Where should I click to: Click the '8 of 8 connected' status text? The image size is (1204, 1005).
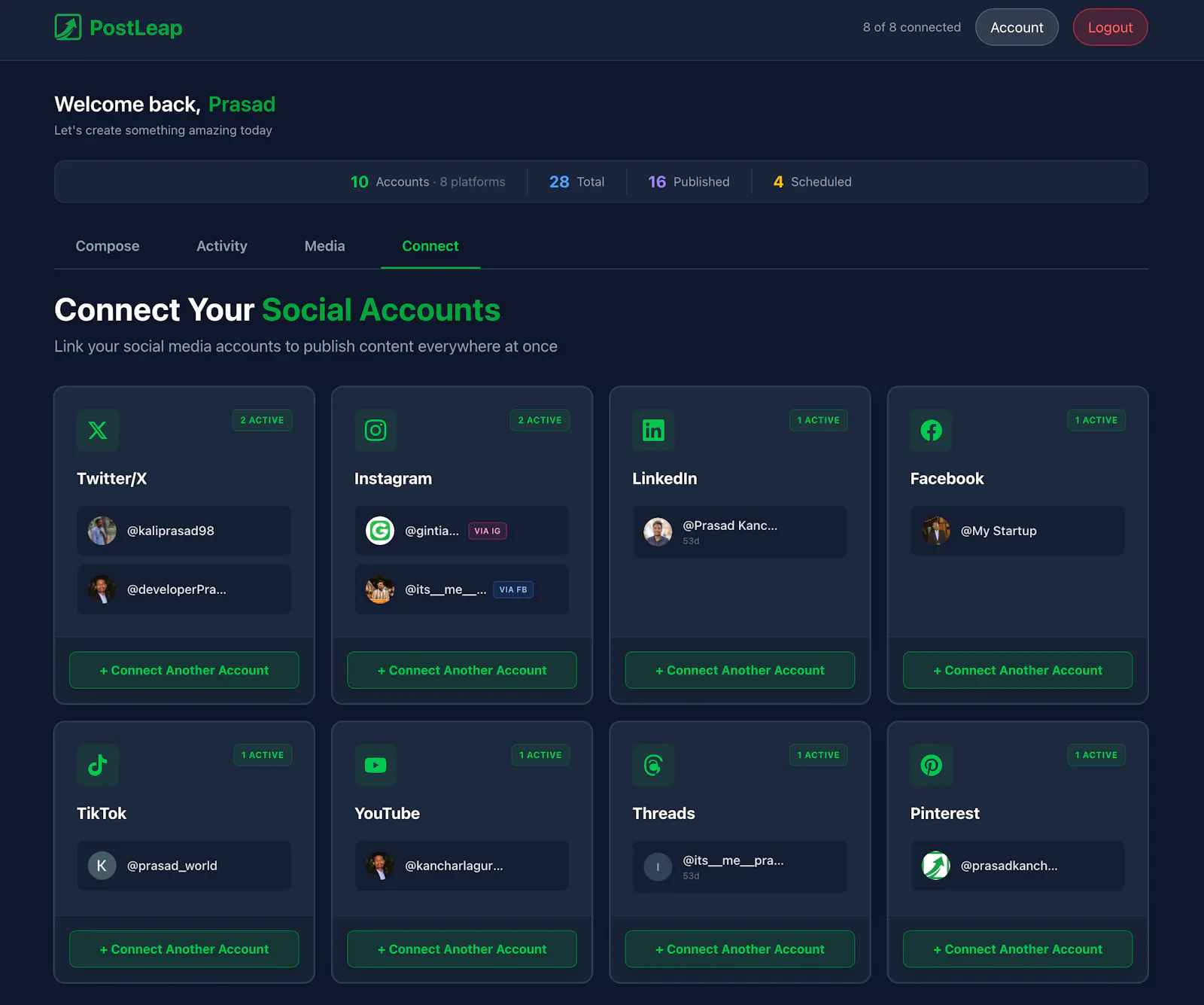912,27
